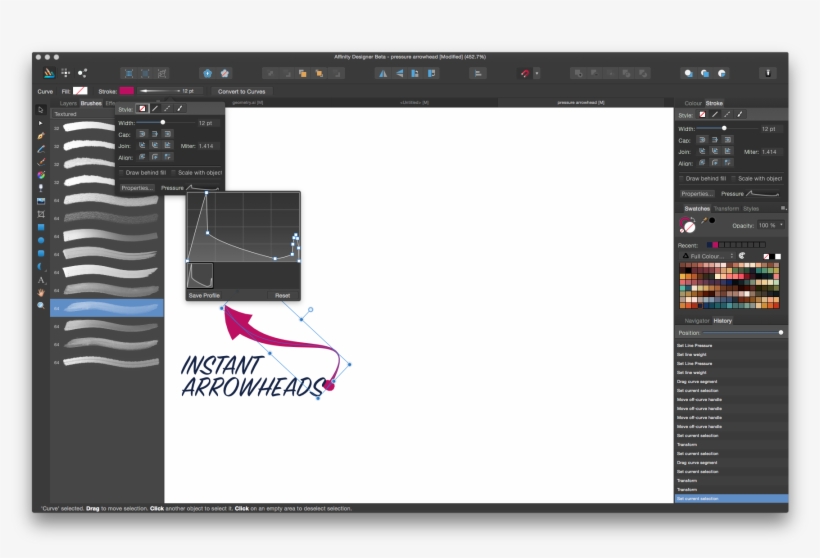Pick the colour picker eyedropper in Swatches
This screenshot has height=558, width=820.
click(x=703, y=220)
